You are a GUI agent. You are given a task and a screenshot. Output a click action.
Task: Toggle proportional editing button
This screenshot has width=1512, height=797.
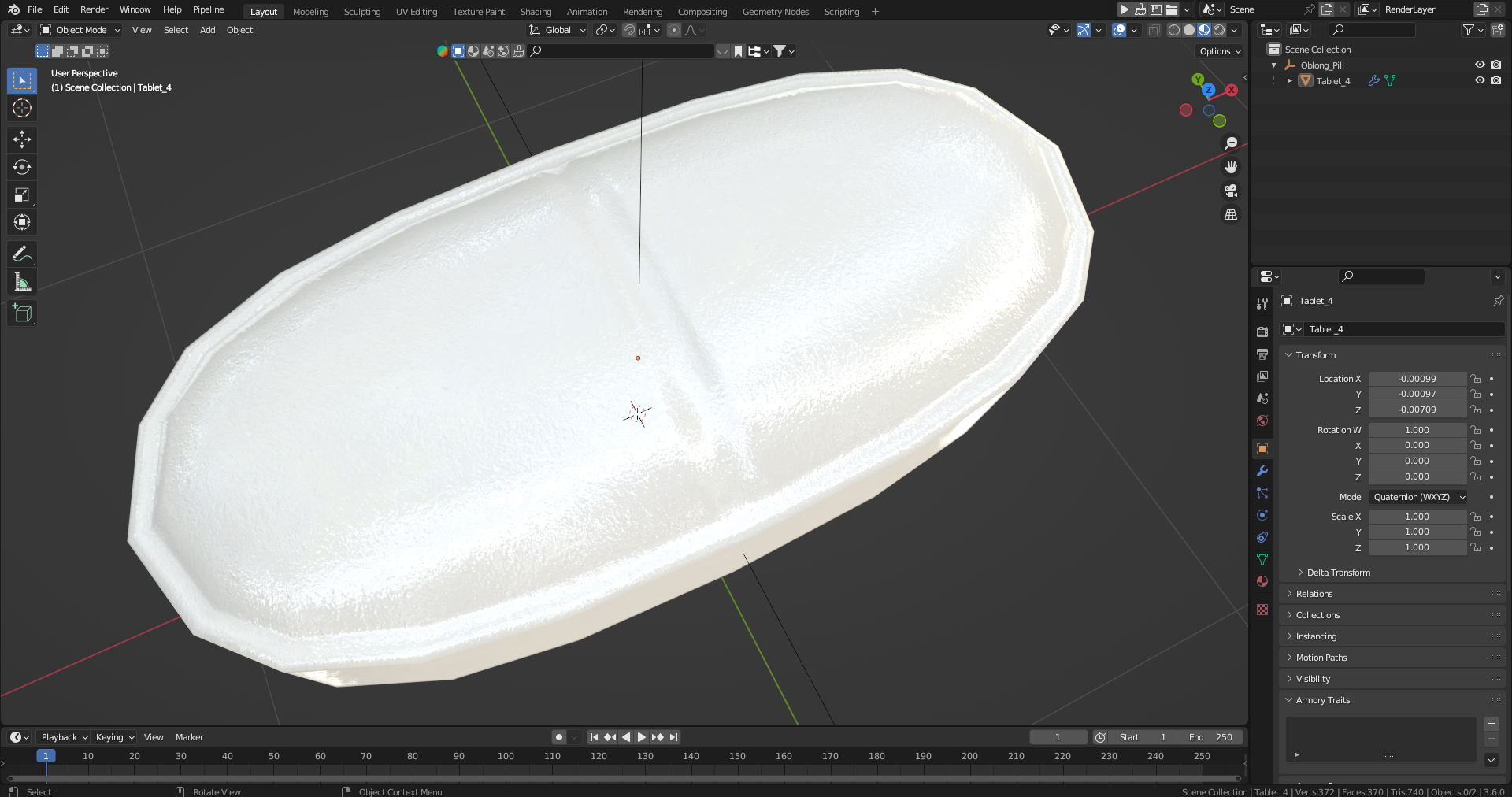click(x=674, y=30)
